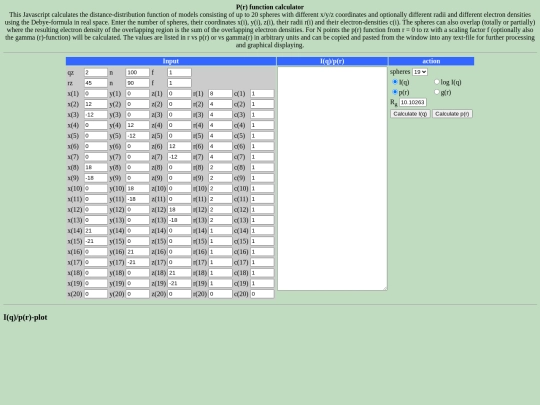The image size is (540, 405).
Task: Click the r(20) radius field
Action: (x=220, y=294)
